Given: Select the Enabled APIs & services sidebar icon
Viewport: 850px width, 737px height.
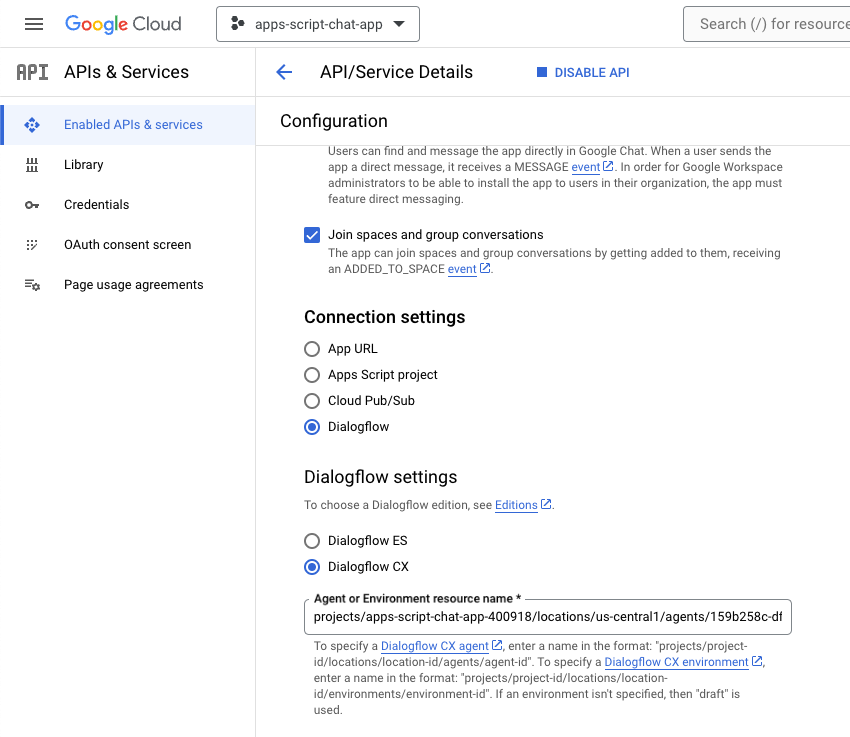Looking at the screenshot, I should 31,124.
